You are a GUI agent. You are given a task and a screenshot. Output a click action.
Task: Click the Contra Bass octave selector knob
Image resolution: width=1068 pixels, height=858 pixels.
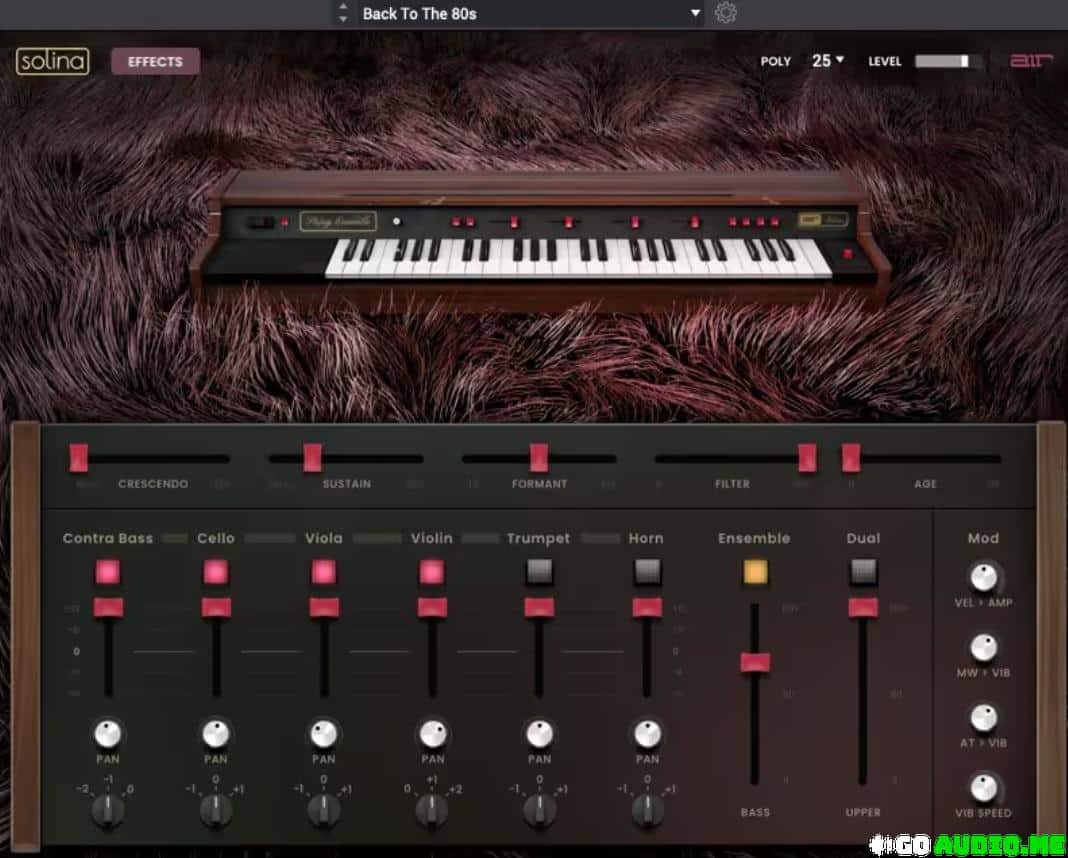[108, 810]
